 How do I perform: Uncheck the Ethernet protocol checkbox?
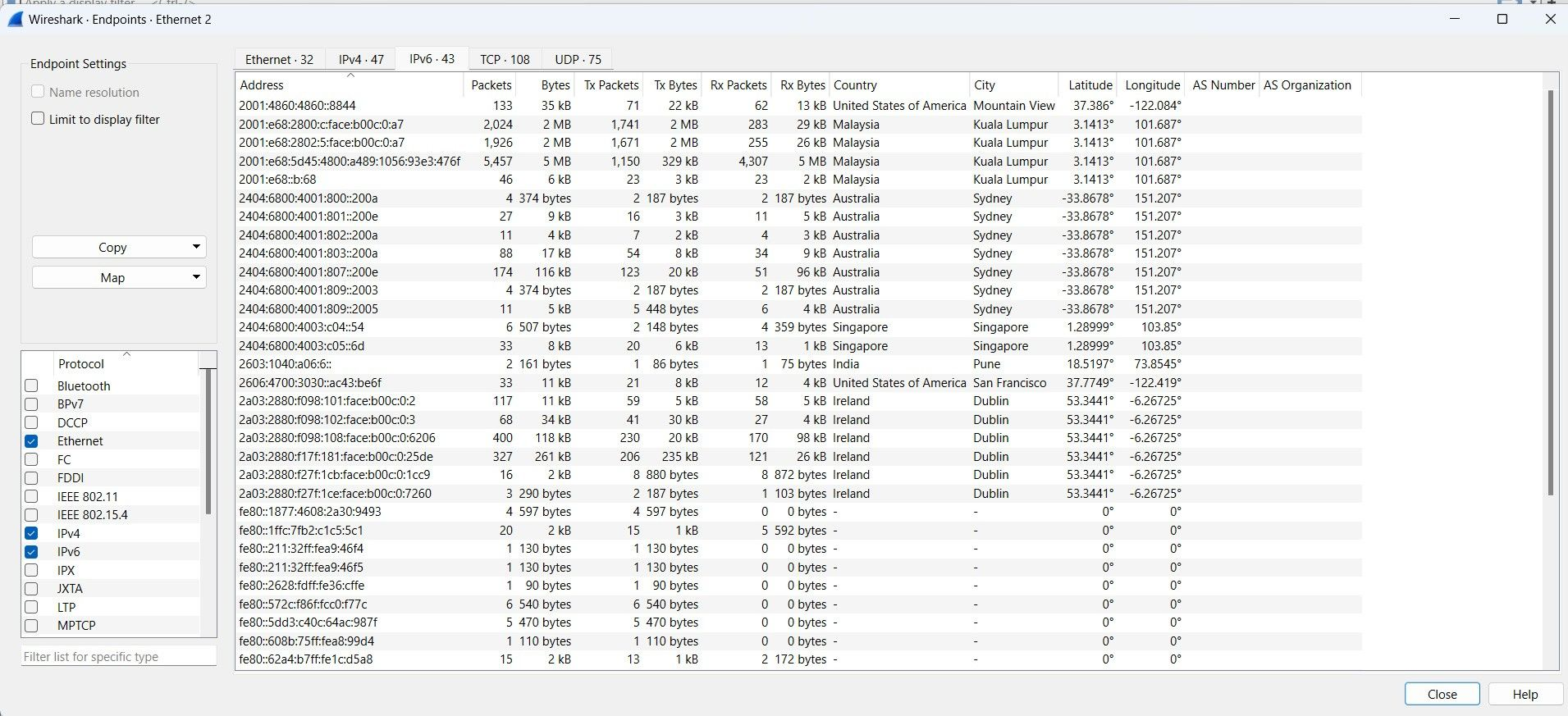click(31, 441)
